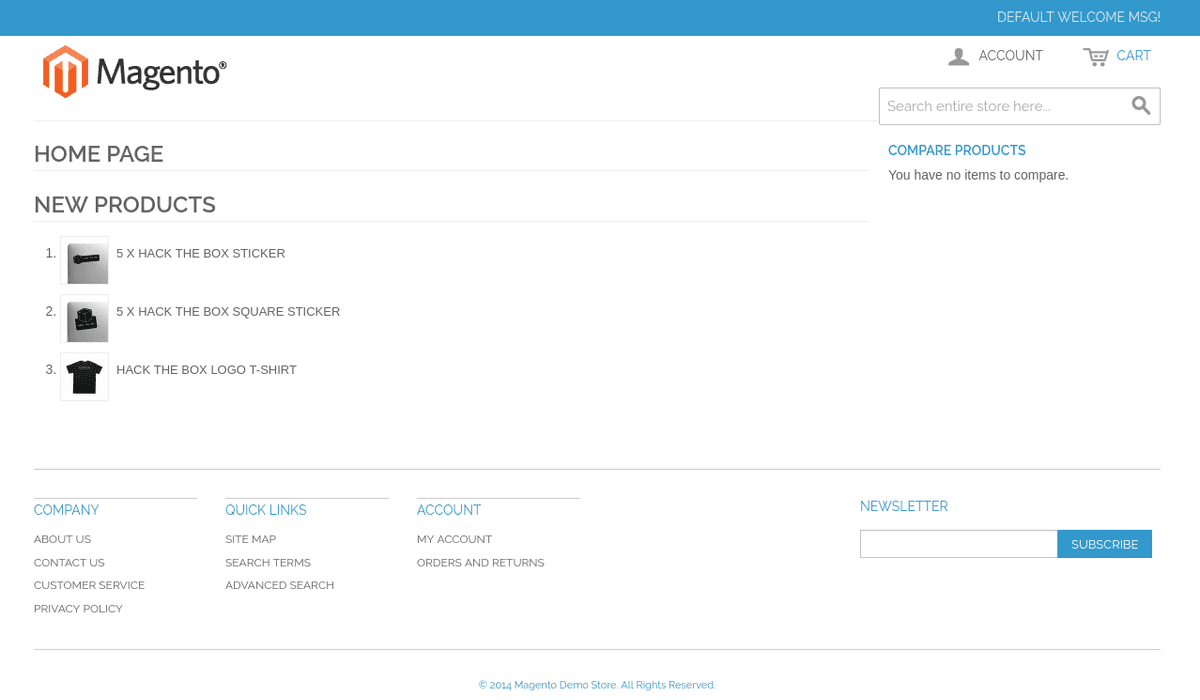Select 5 x Hack The Box Sticker link
This screenshot has height=700, width=1200.
[200, 254]
